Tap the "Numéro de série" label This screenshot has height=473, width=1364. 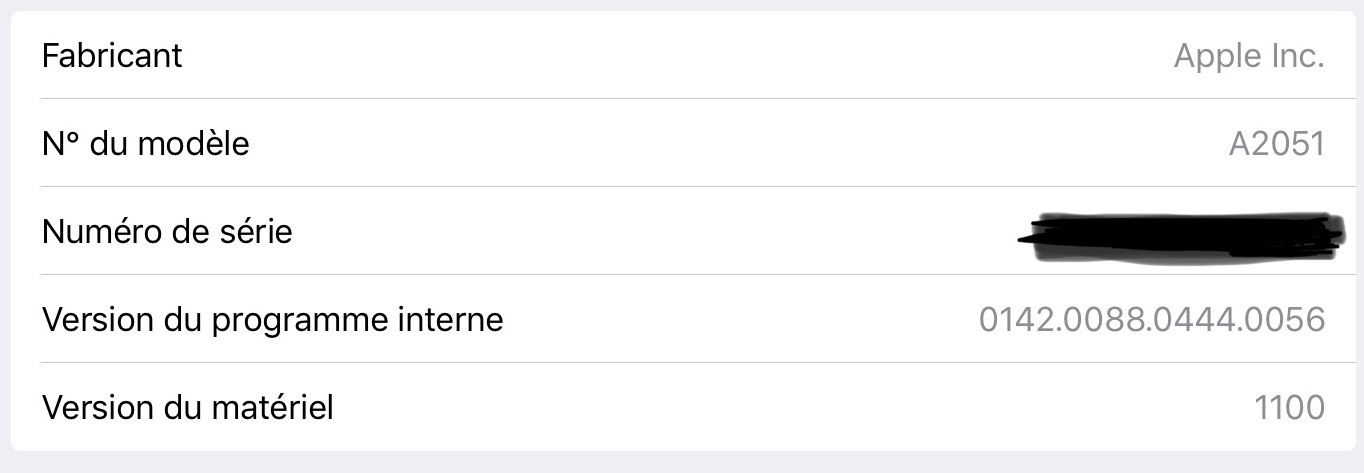point(167,232)
